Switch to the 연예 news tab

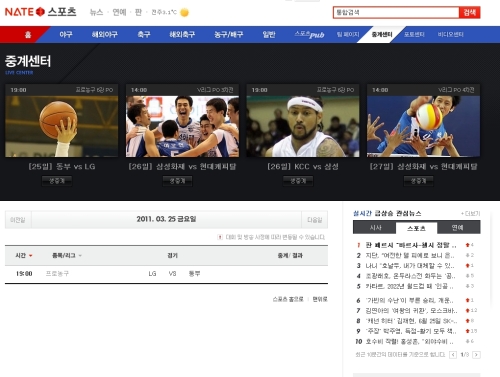[458, 228]
